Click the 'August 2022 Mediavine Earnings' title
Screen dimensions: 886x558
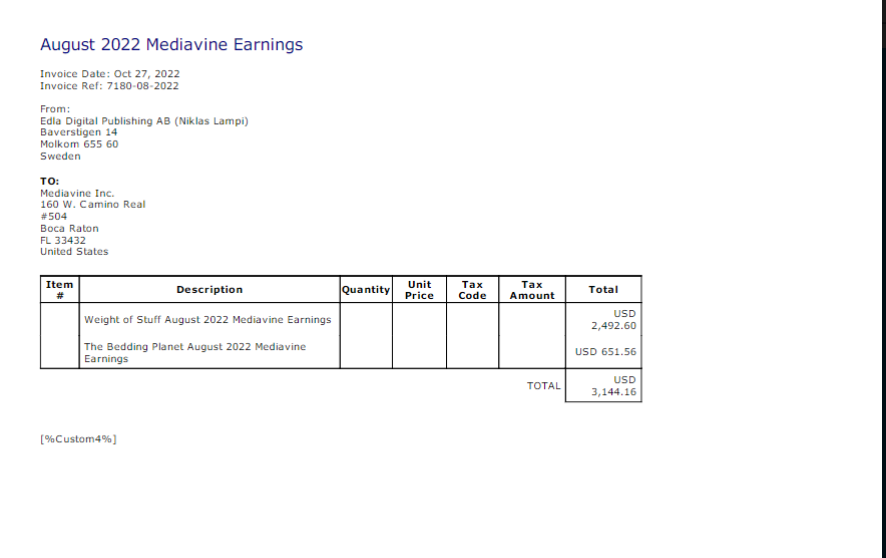pos(171,45)
